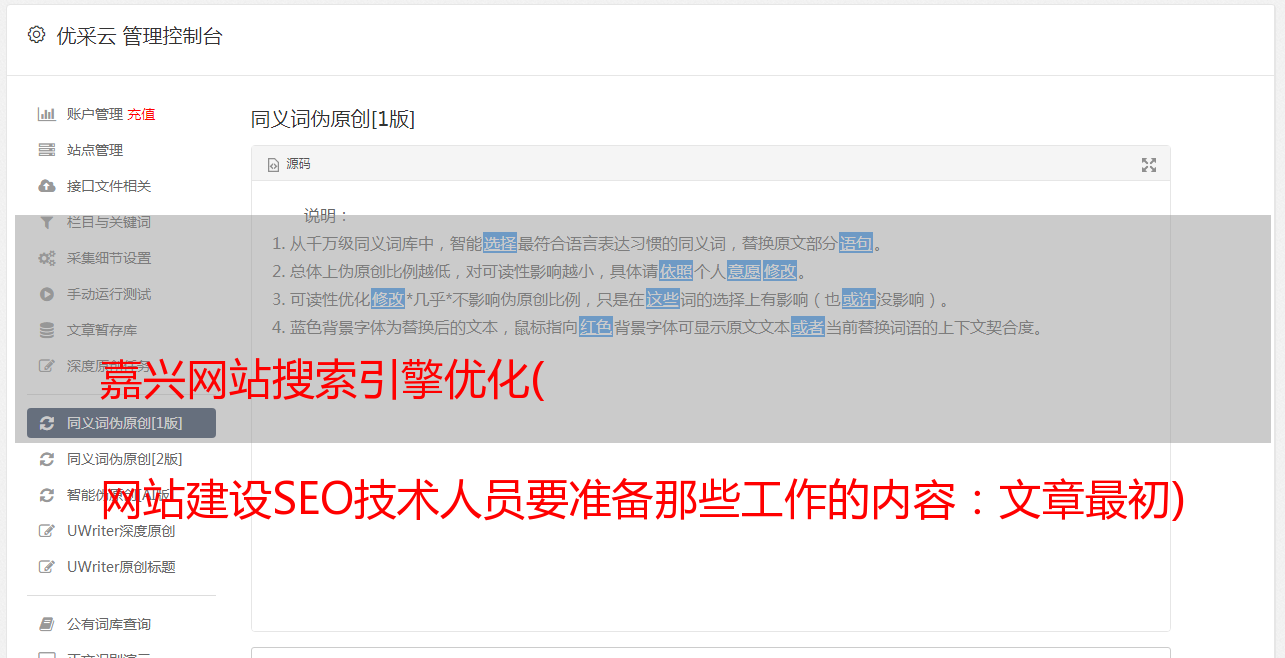Click the 手动运行测试 play icon

pos(46,294)
